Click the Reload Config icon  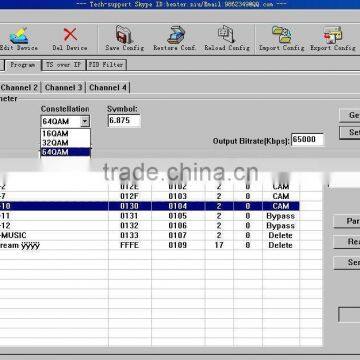(227, 35)
